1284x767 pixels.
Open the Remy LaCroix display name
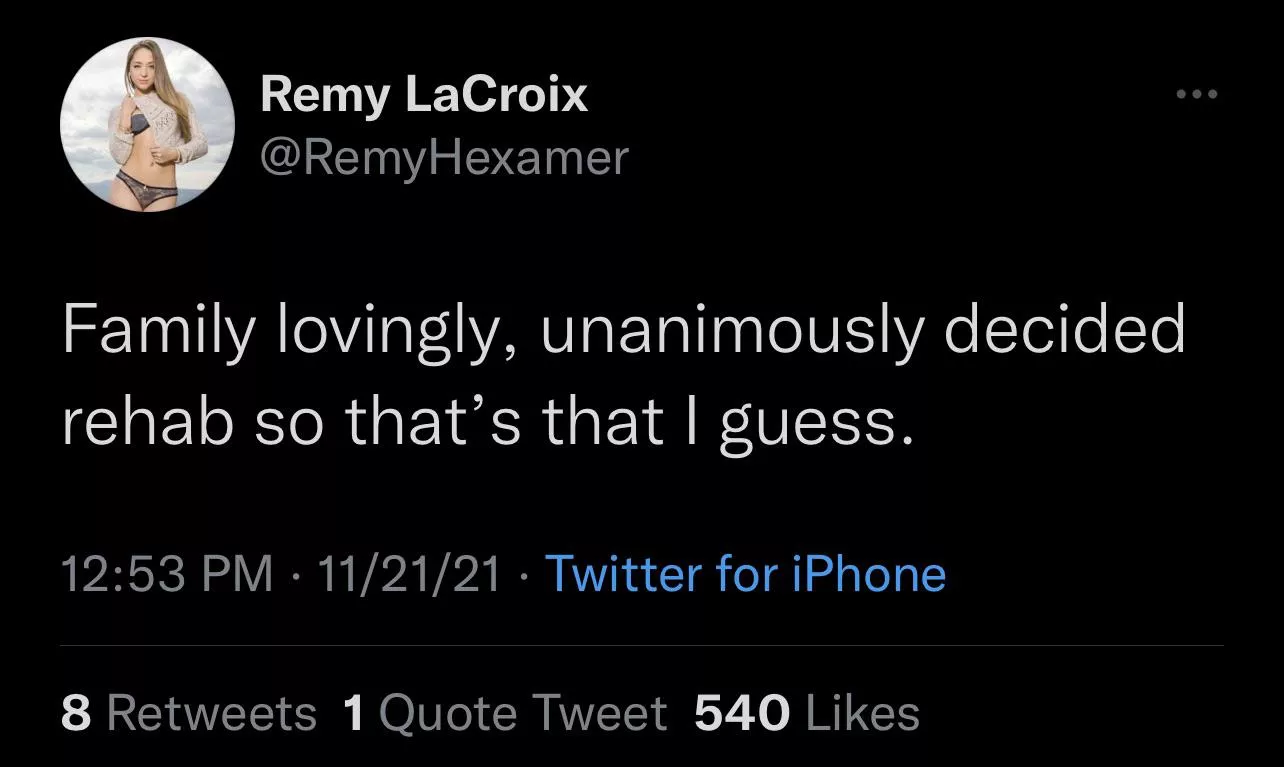[424, 96]
